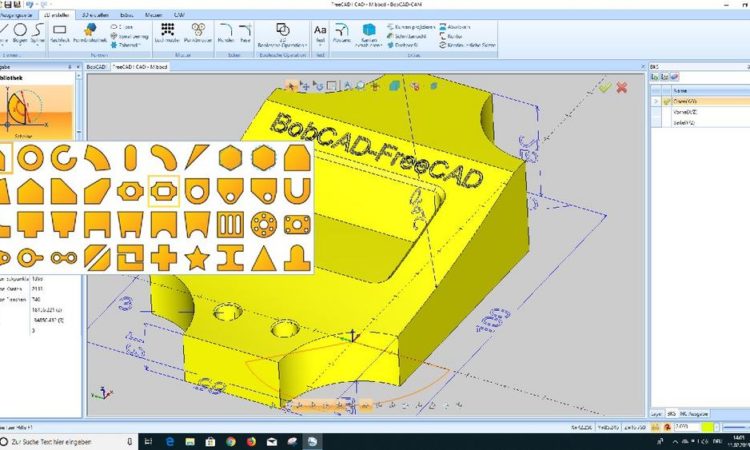Switch to CAM ribbon tab
This screenshot has height=450, width=750.
(x=179, y=15)
